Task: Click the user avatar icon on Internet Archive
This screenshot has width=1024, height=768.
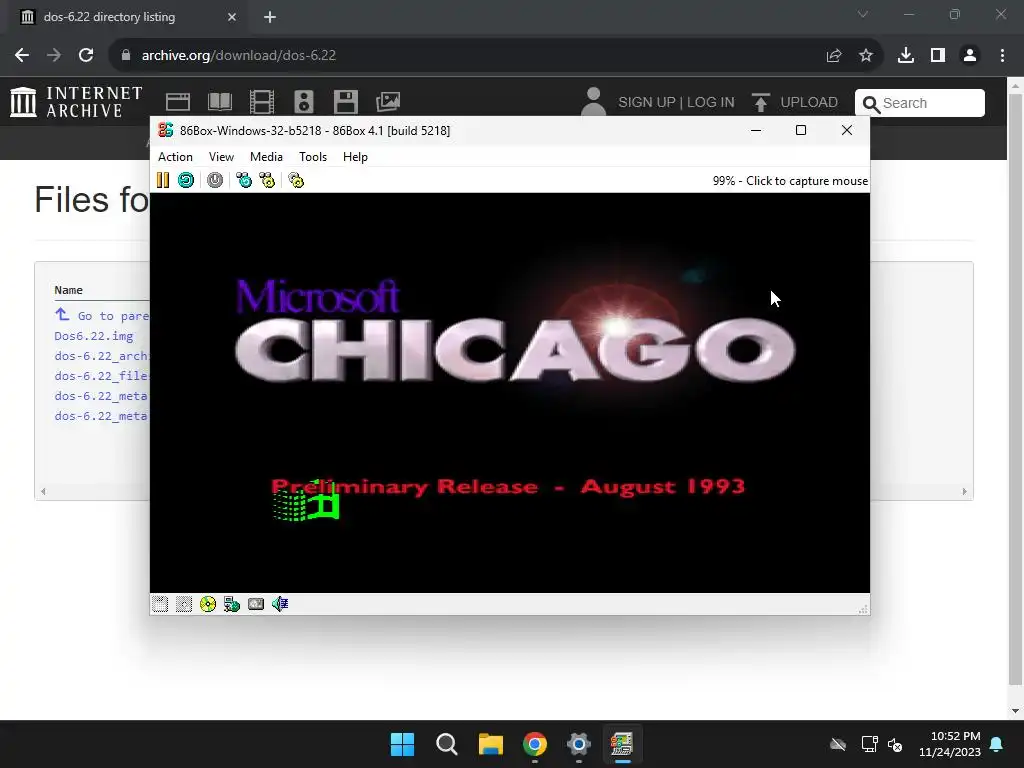Action: click(x=593, y=101)
